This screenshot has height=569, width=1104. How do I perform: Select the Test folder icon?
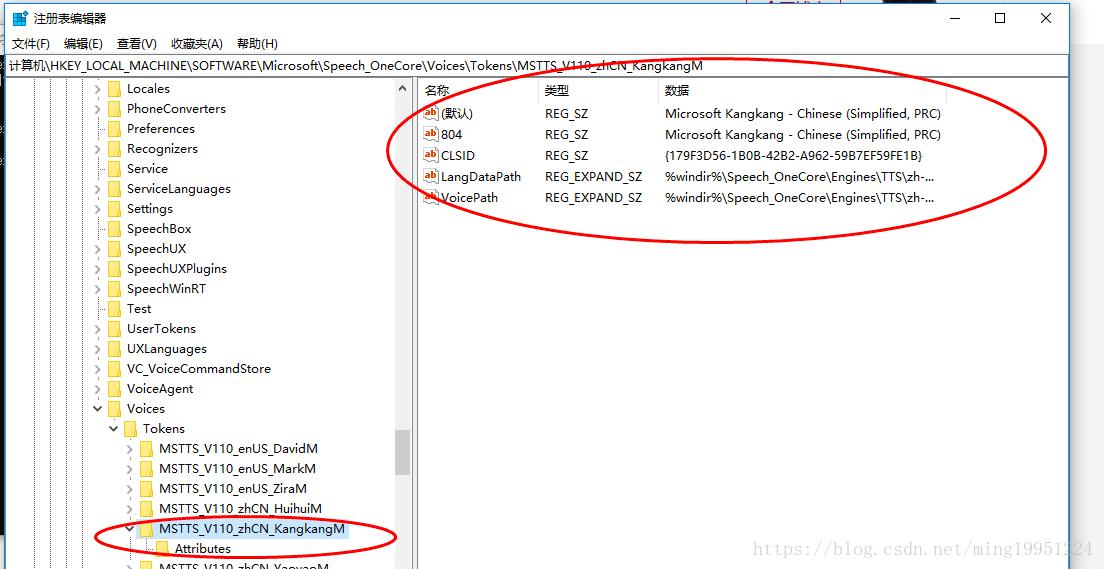[114, 308]
